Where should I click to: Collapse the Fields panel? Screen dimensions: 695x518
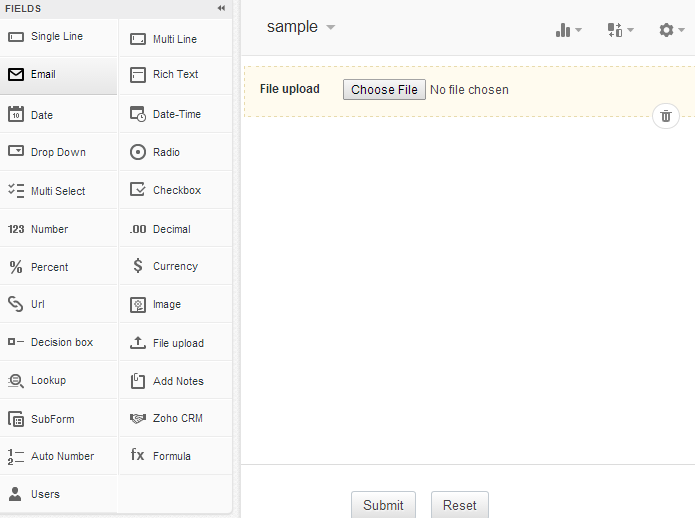221,8
